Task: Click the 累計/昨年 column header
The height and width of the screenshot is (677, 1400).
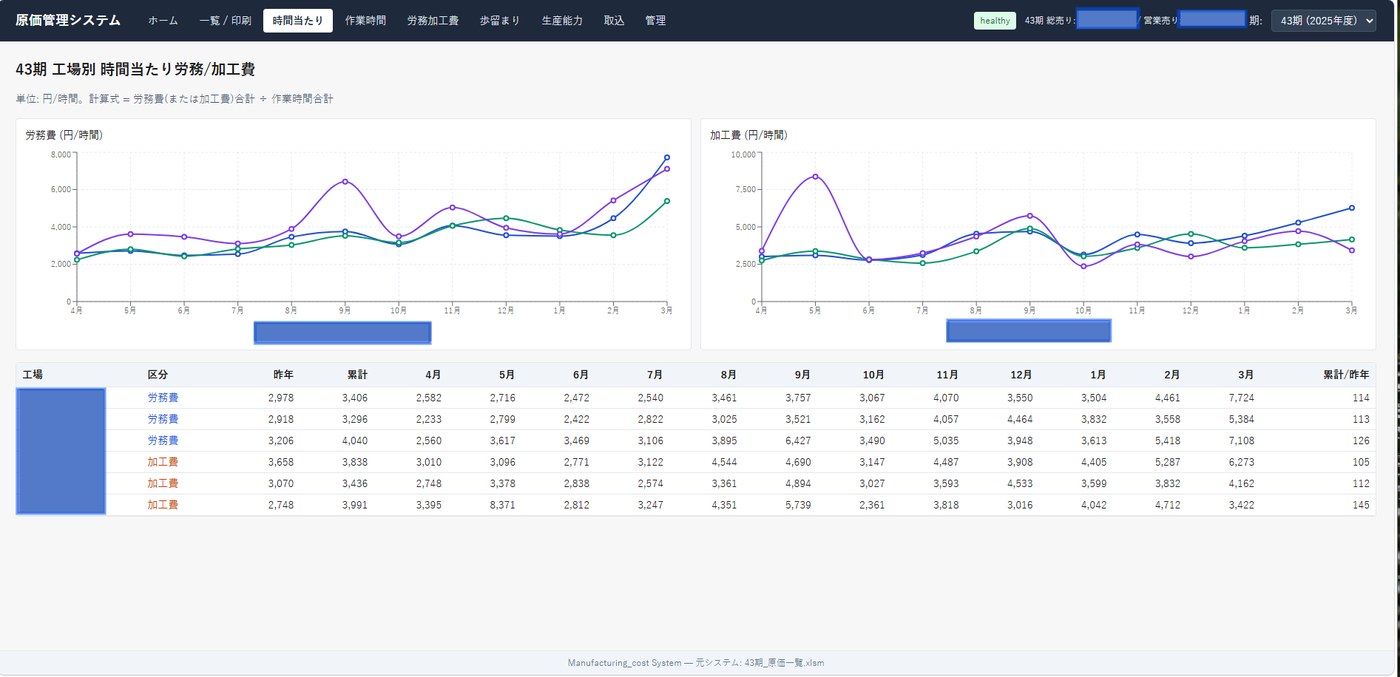Action: [x=1346, y=375]
